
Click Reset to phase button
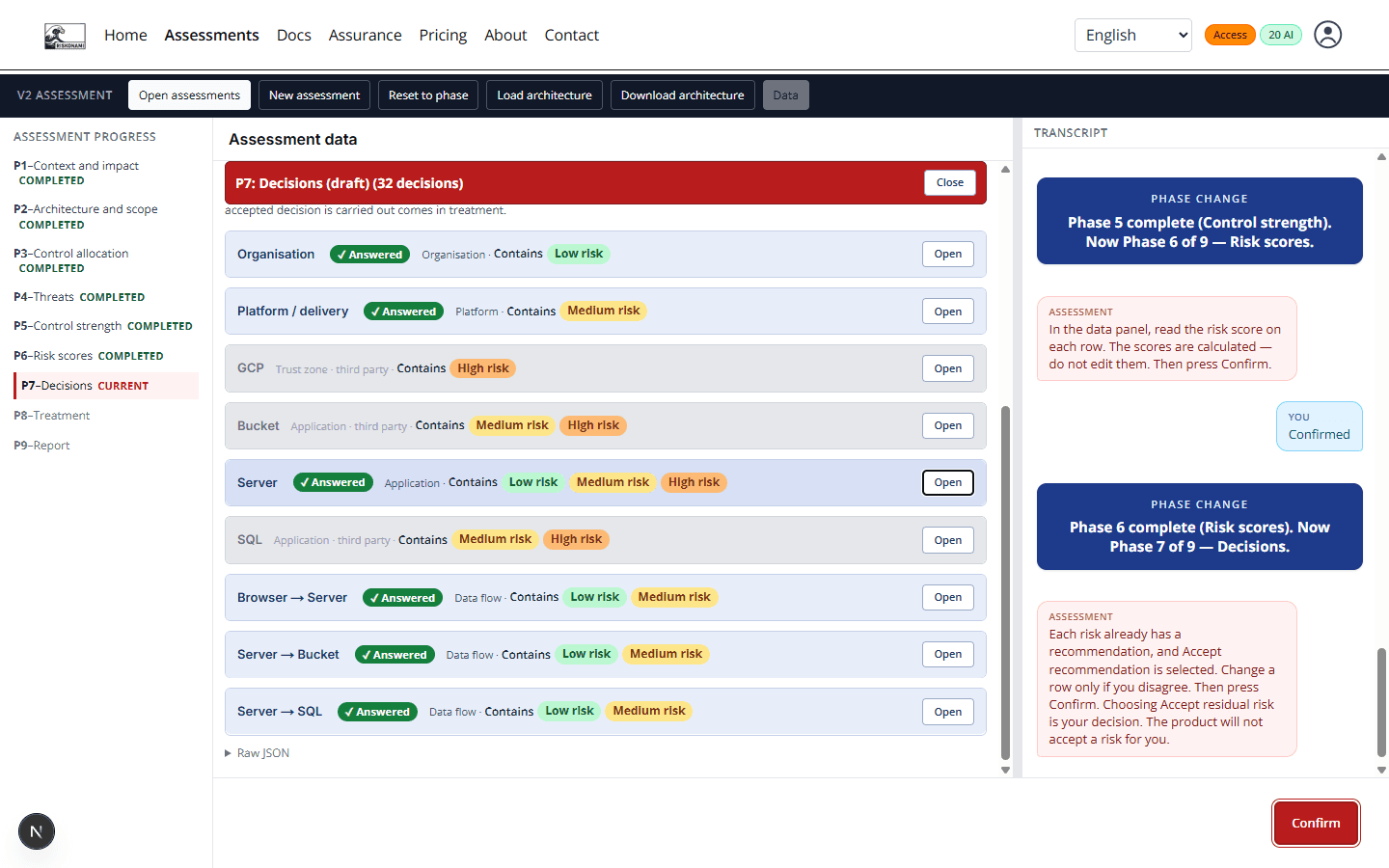coord(428,95)
